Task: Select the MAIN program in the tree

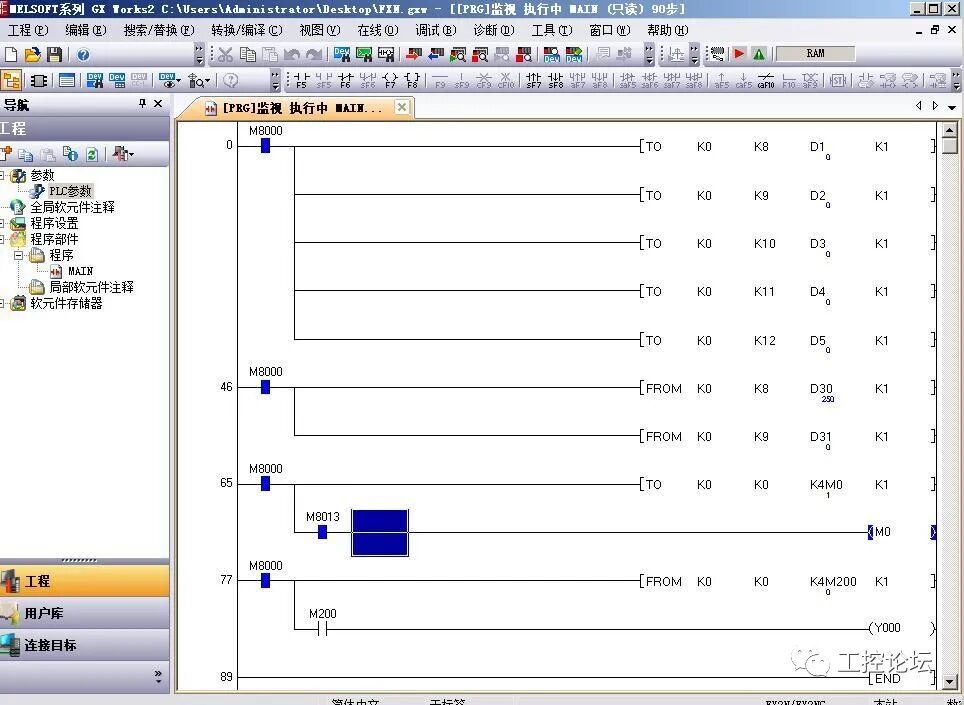Action: [x=81, y=271]
